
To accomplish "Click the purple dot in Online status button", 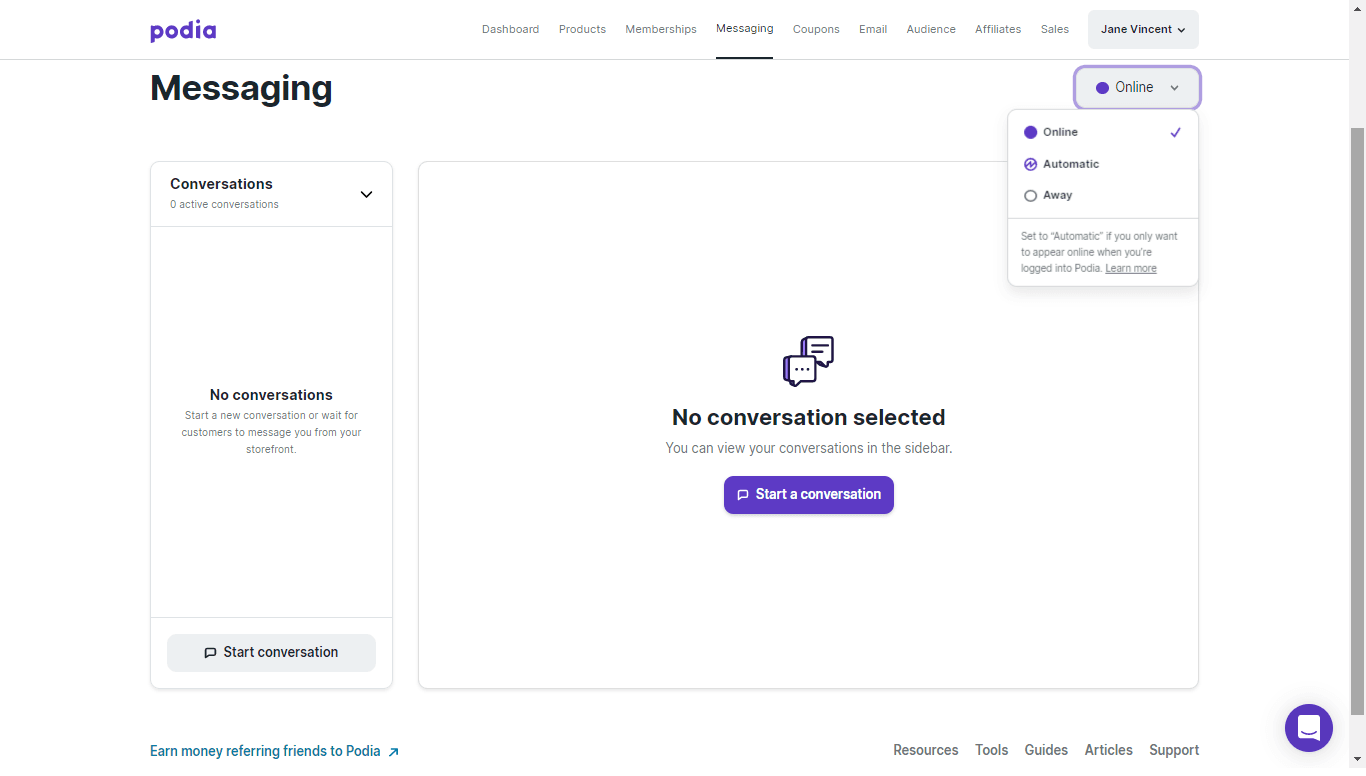I will coord(1102,88).
